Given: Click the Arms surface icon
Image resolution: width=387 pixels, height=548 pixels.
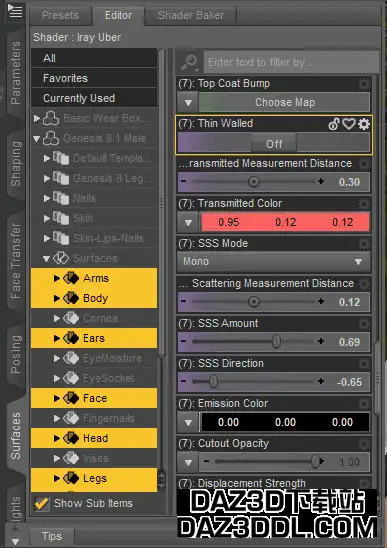Looking at the screenshot, I should (x=71, y=278).
